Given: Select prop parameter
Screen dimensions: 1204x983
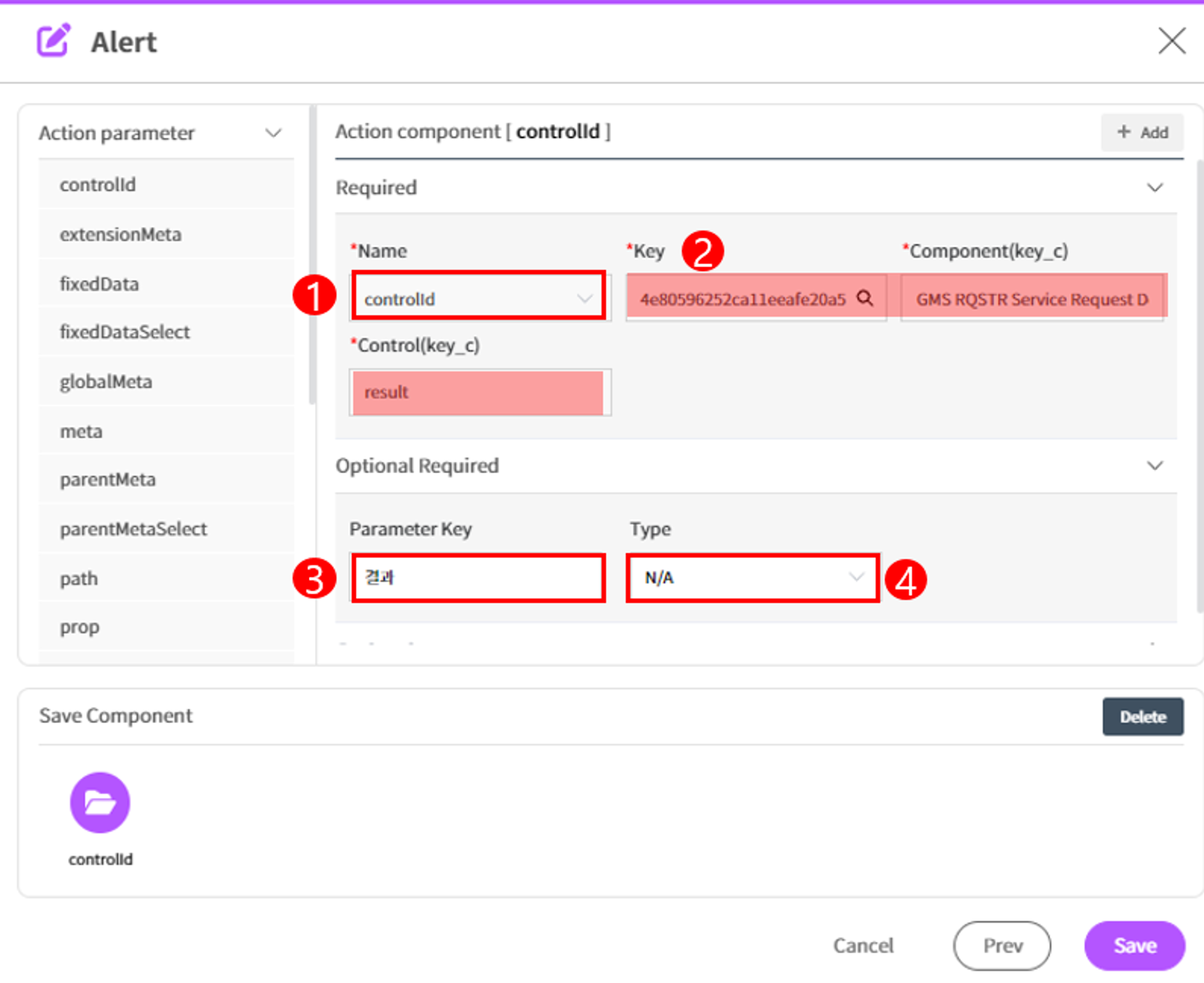Looking at the screenshot, I should 166,627.
